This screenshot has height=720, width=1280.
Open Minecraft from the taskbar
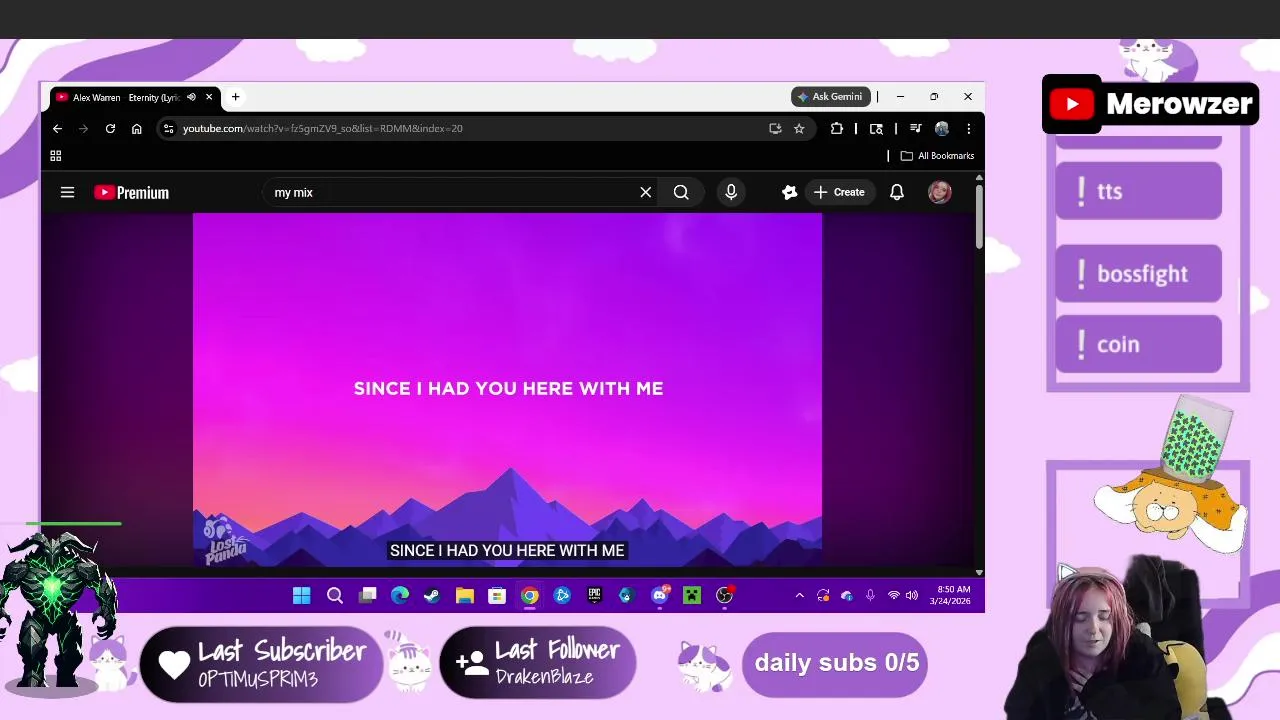(692, 596)
